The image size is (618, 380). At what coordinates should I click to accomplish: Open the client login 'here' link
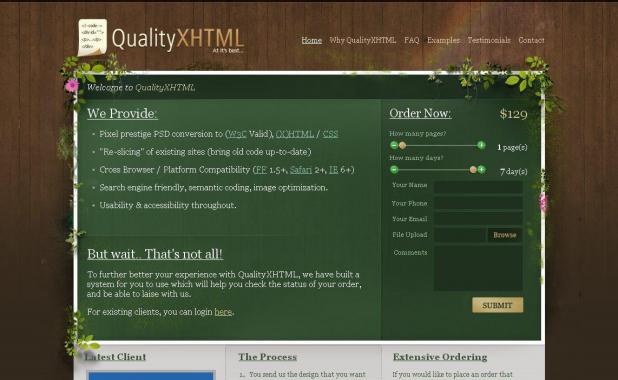click(x=223, y=312)
